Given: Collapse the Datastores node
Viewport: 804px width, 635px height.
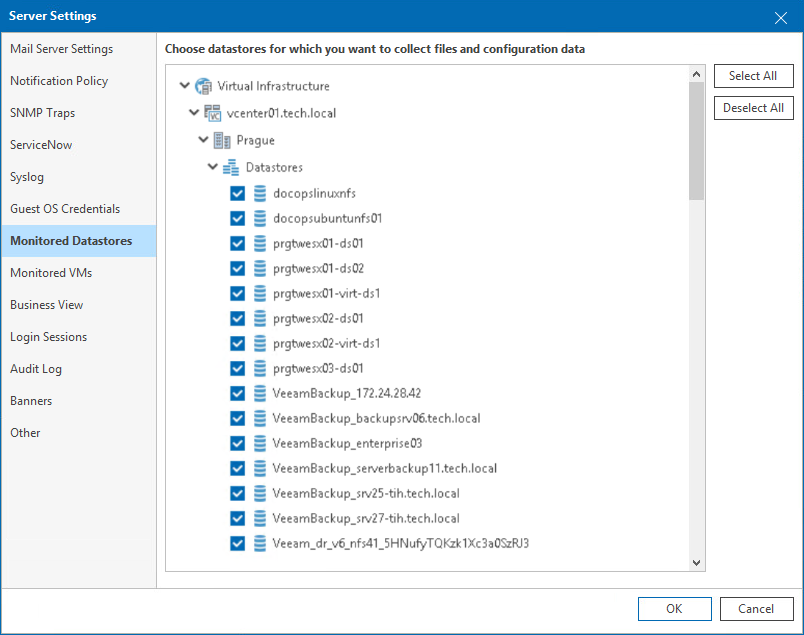Looking at the screenshot, I should 214,166.
